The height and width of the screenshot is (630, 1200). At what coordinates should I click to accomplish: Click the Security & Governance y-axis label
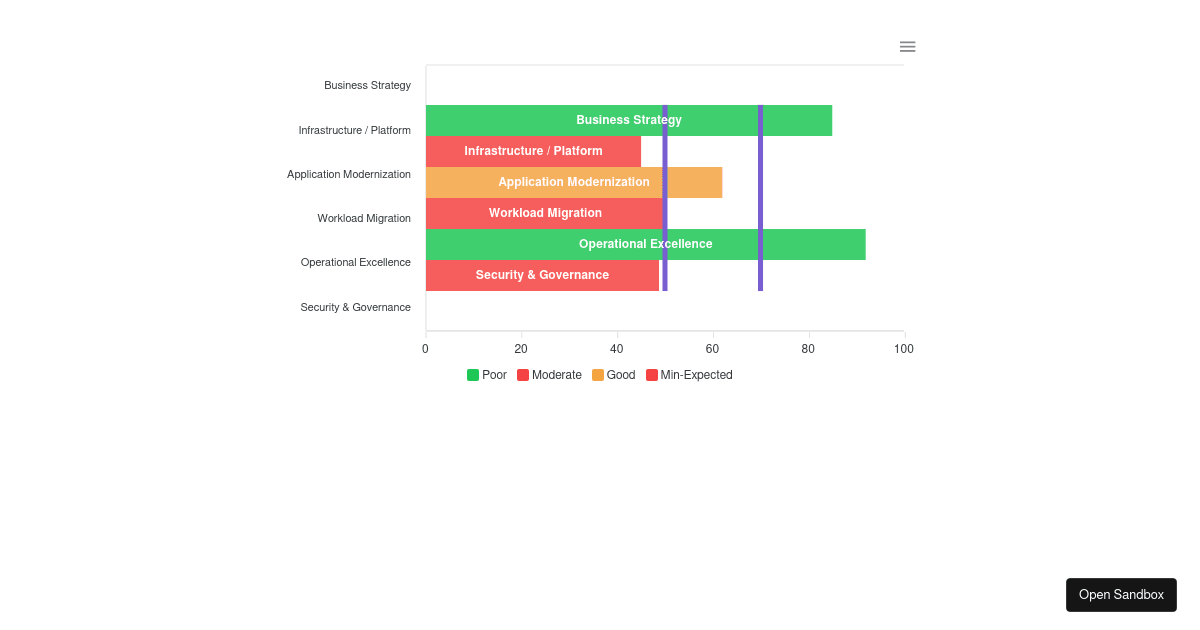(356, 307)
